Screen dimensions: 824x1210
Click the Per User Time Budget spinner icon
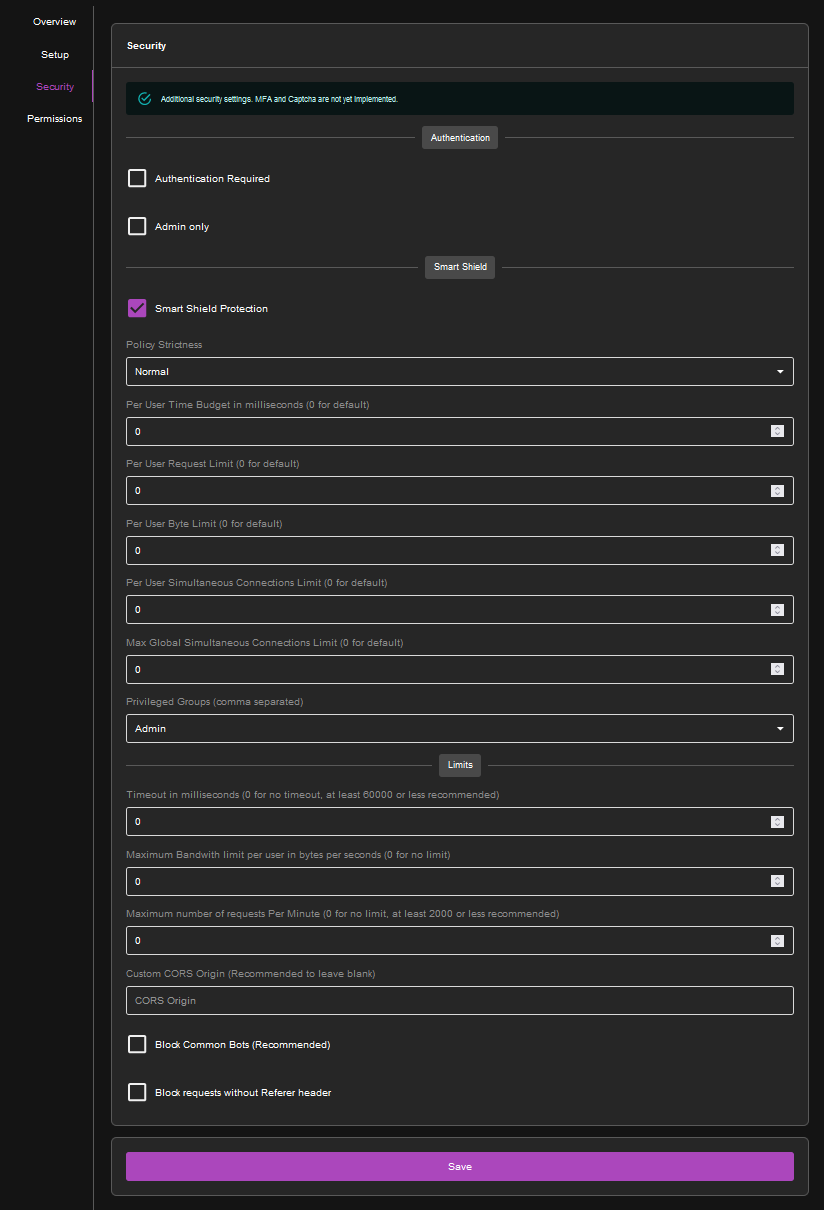pos(777,431)
